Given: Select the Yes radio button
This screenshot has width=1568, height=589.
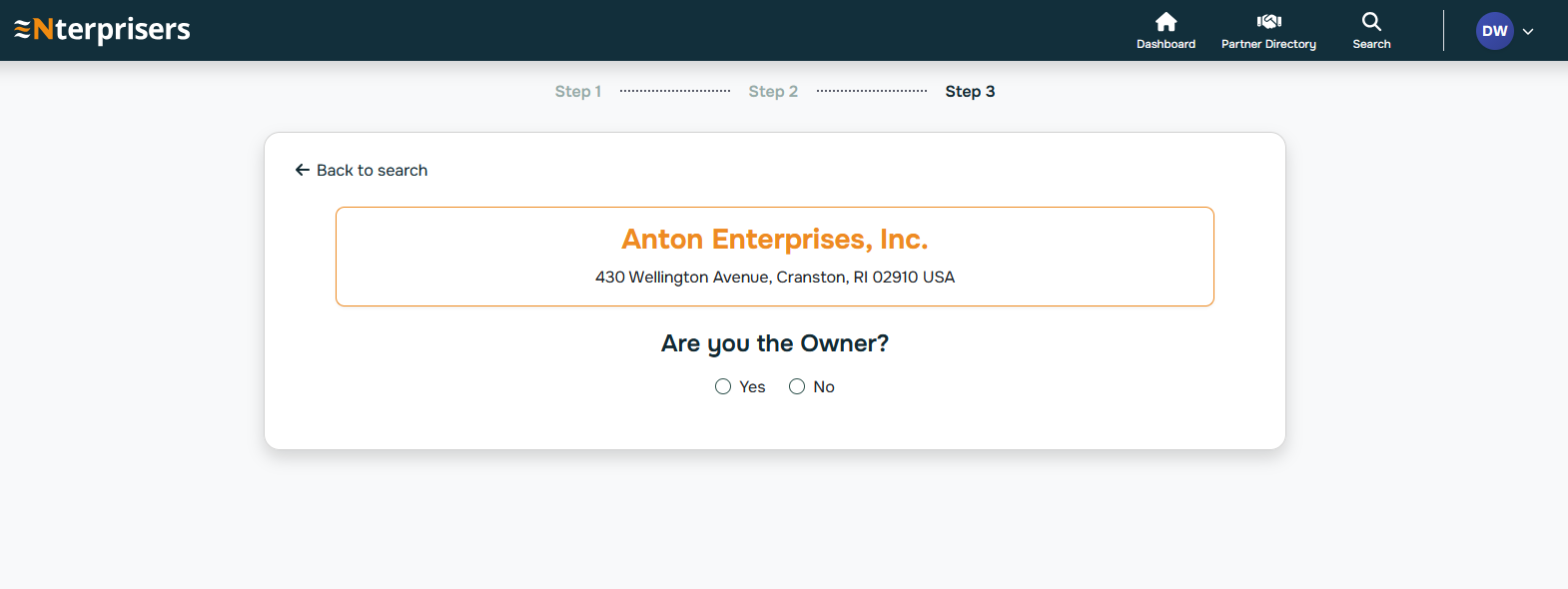Looking at the screenshot, I should (723, 386).
